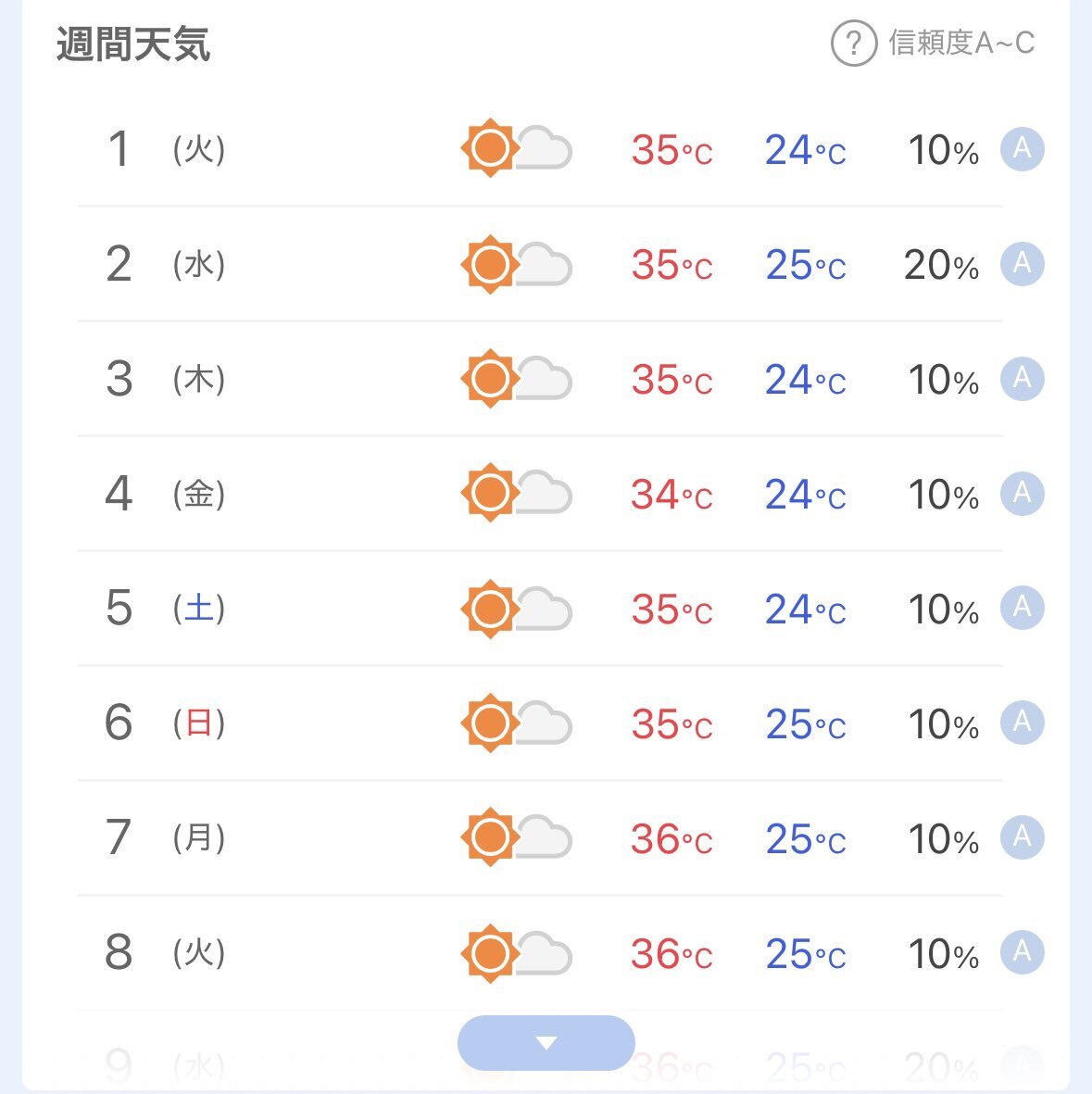
Task: Click the sunny-cloudy weather icon for day 1 (火)
Action: click(x=516, y=148)
